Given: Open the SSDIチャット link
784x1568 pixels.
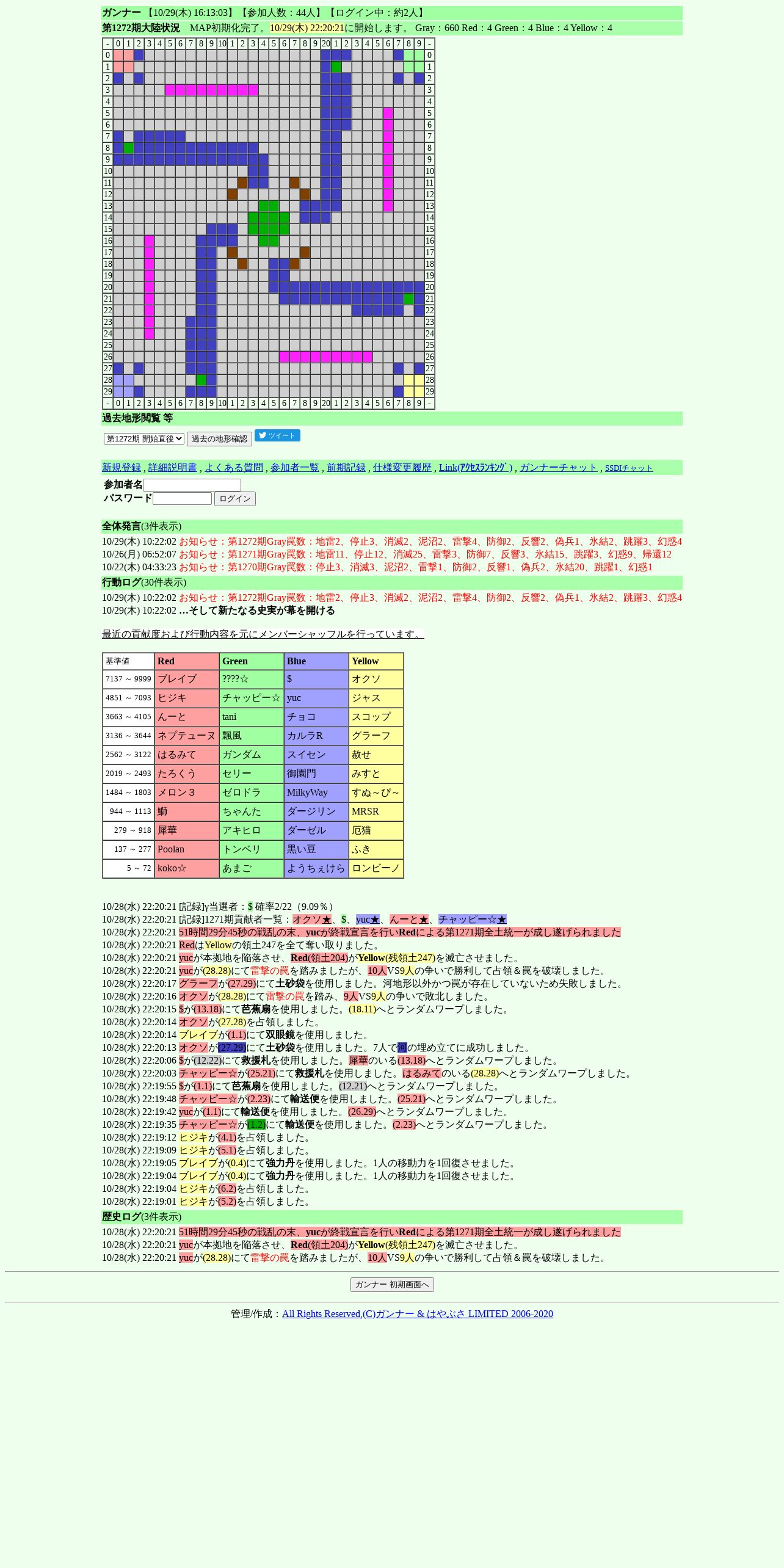Looking at the screenshot, I should (629, 468).
